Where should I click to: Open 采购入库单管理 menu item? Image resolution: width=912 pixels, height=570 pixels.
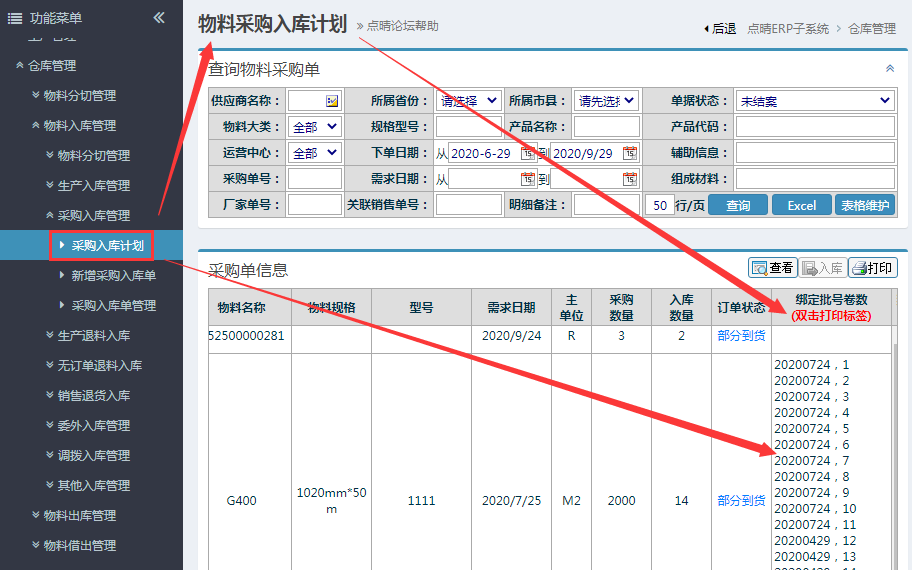click(113, 305)
